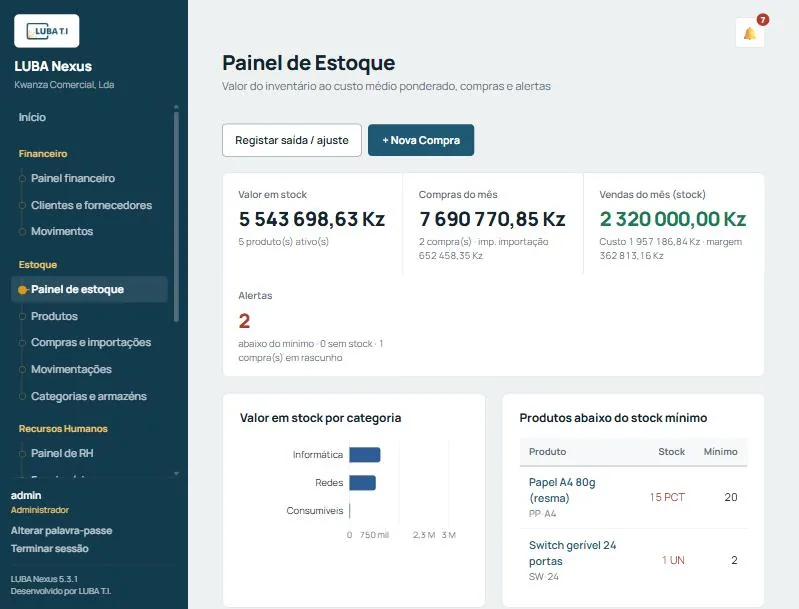799x609 pixels.
Task: Click the Compras do mês value 7 690 770,85 Kz
Action: point(492,219)
